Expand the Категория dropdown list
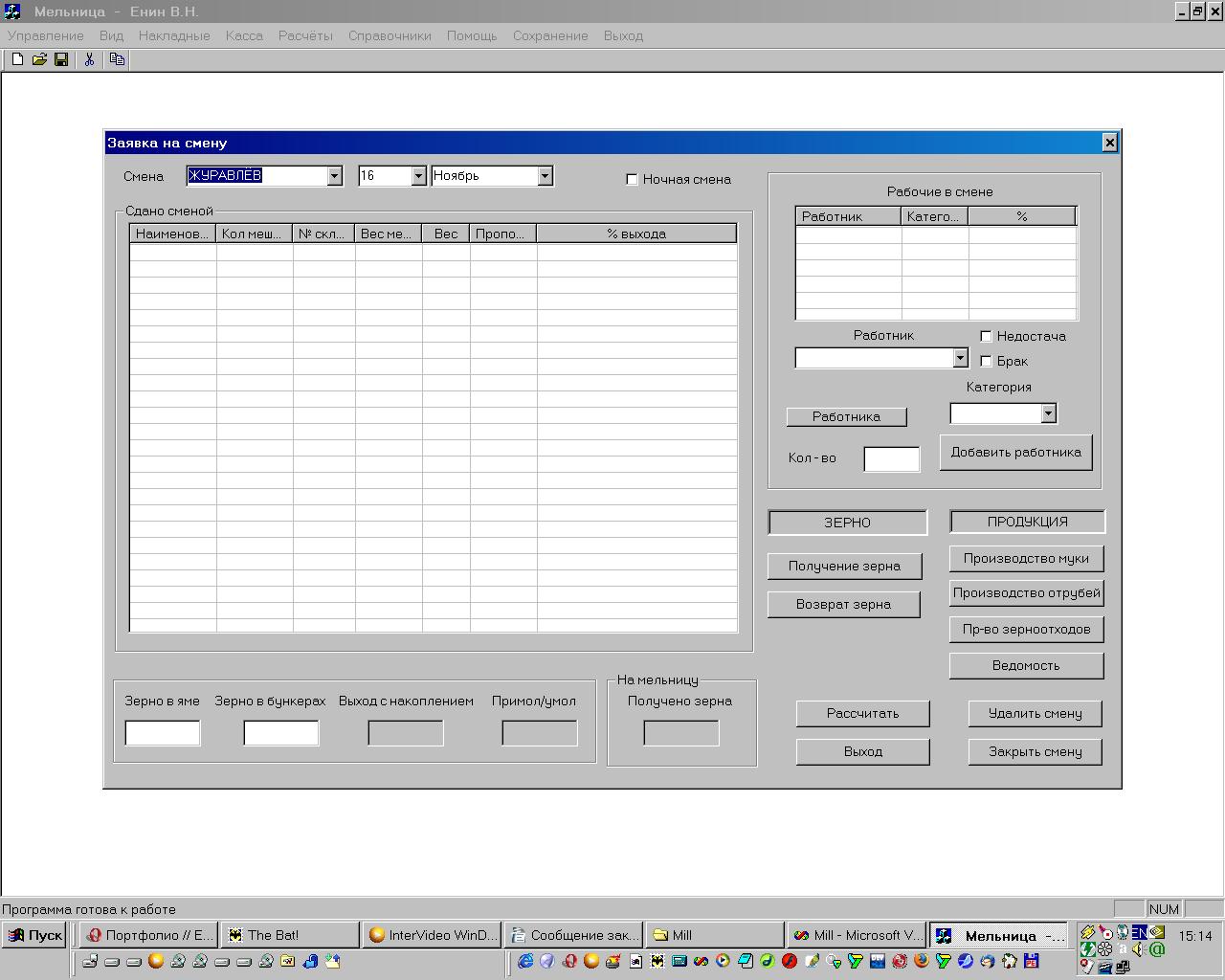 pos(1048,413)
